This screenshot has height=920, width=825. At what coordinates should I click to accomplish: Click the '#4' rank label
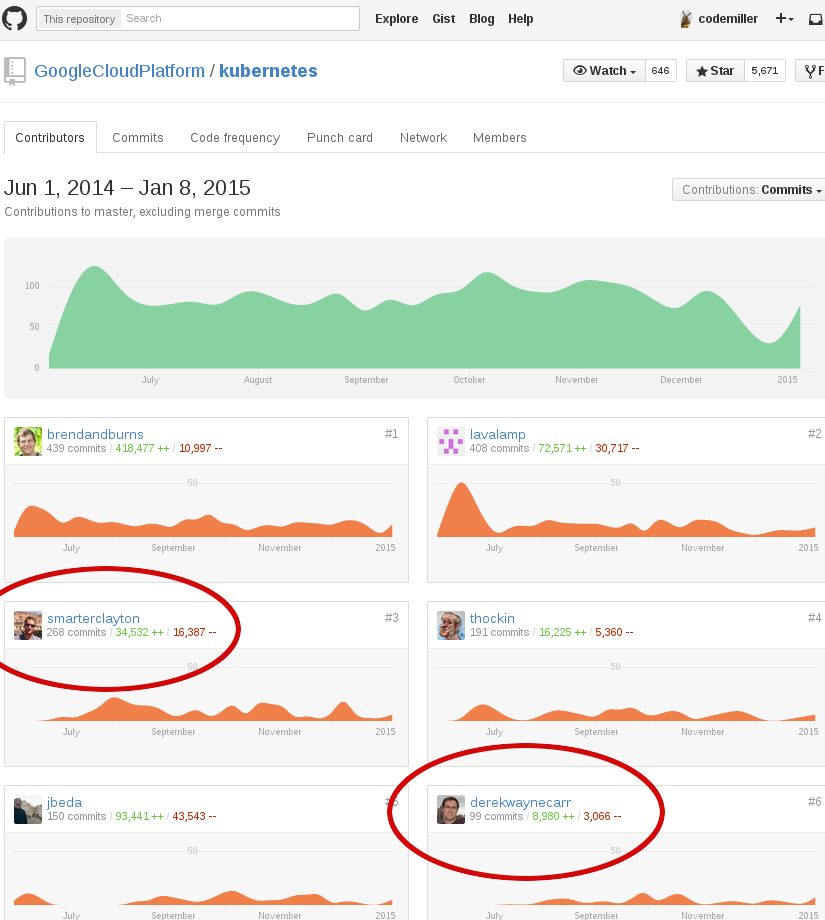814,618
